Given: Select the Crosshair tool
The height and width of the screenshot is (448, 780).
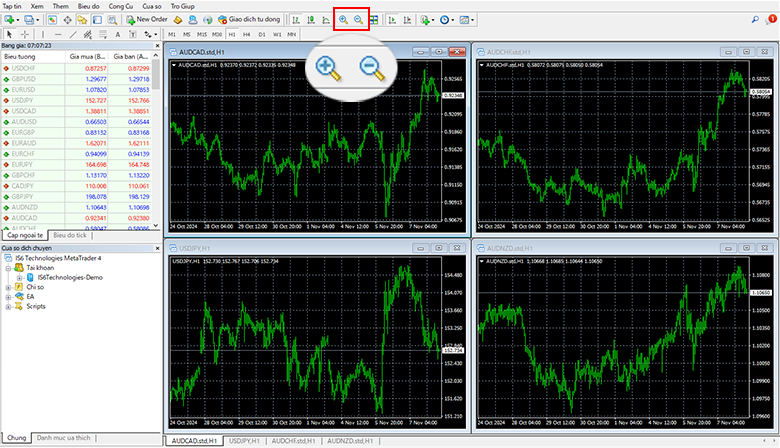Looking at the screenshot, I should [x=24, y=34].
